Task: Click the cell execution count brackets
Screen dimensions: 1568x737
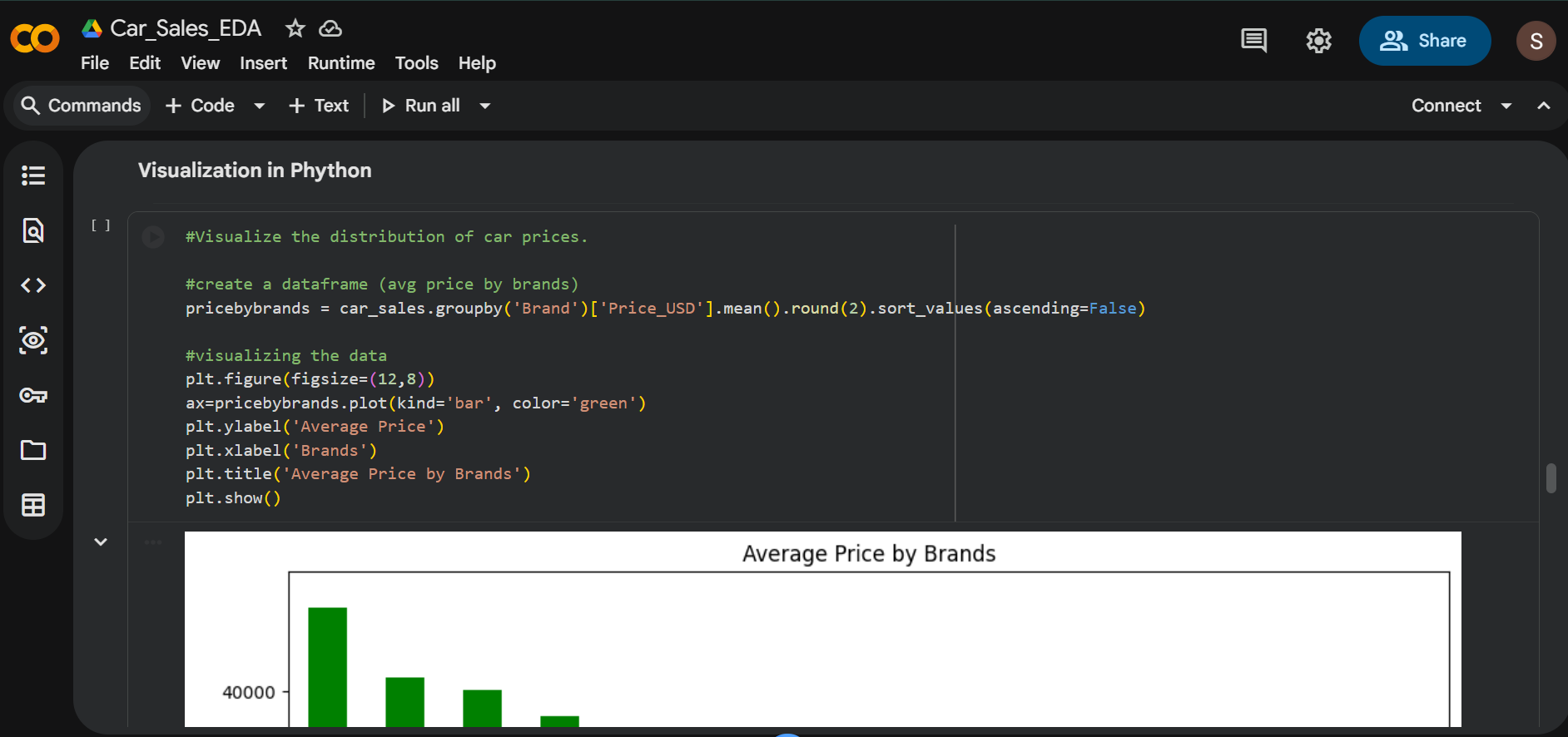Action: [x=101, y=225]
